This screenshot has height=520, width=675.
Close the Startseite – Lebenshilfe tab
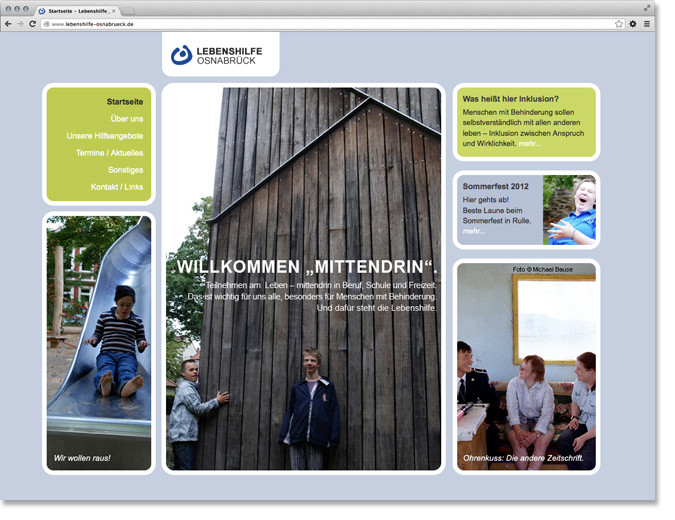114,11
